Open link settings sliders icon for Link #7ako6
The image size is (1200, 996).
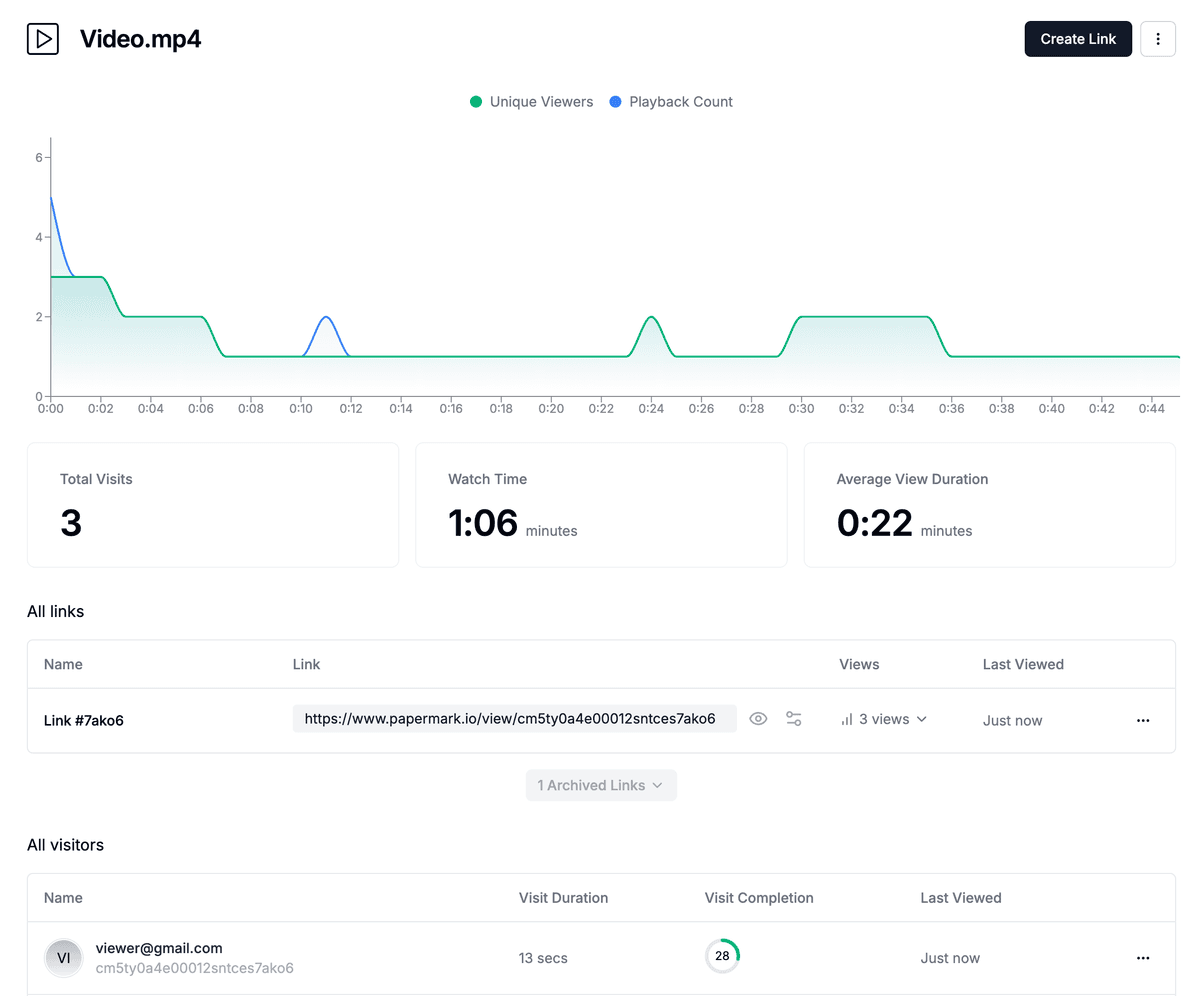point(794,719)
